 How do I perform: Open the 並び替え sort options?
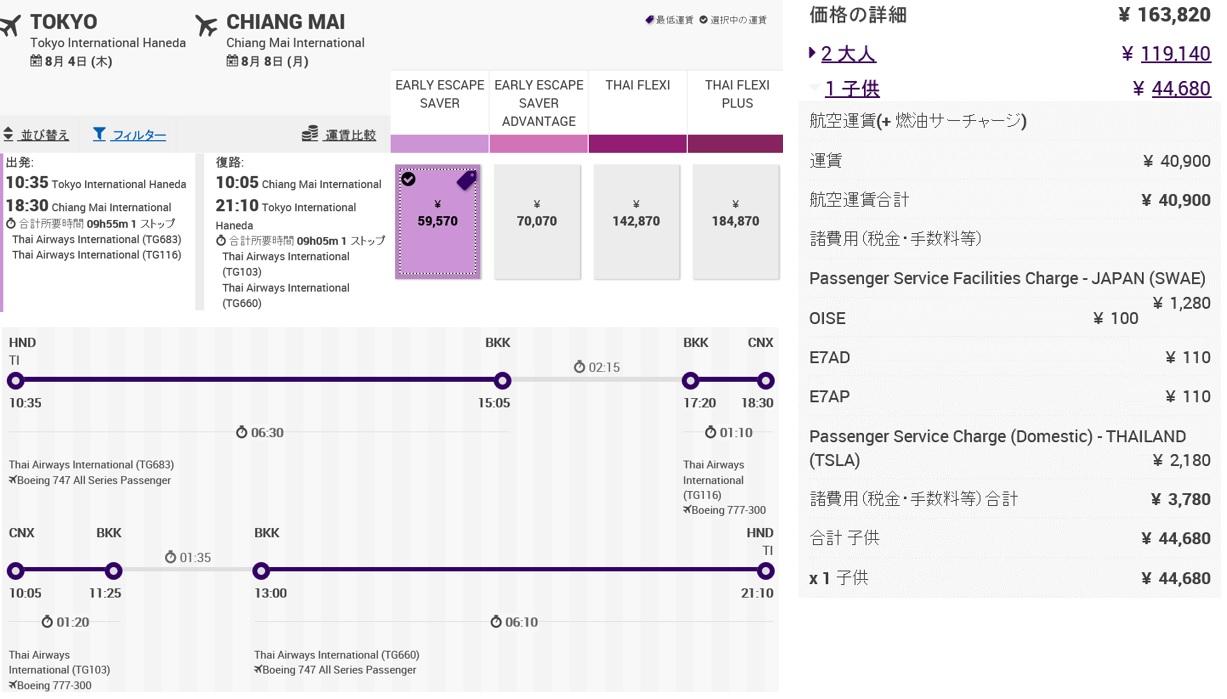click(45, 135)
